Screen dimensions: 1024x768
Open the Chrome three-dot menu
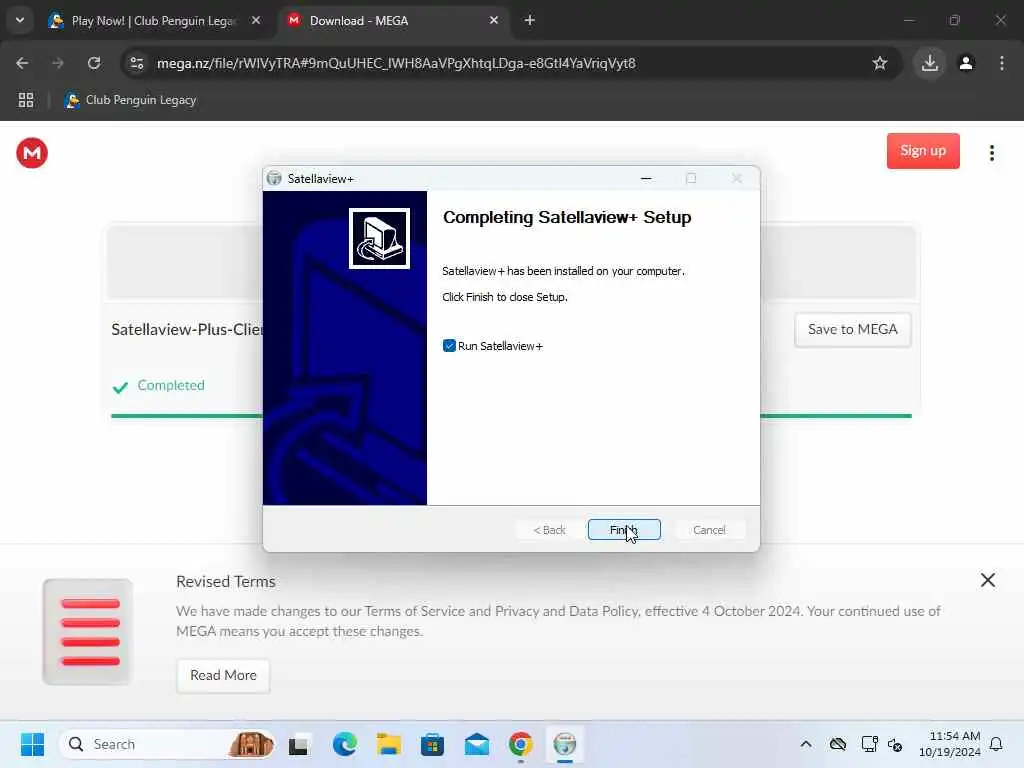[1002, 63]
